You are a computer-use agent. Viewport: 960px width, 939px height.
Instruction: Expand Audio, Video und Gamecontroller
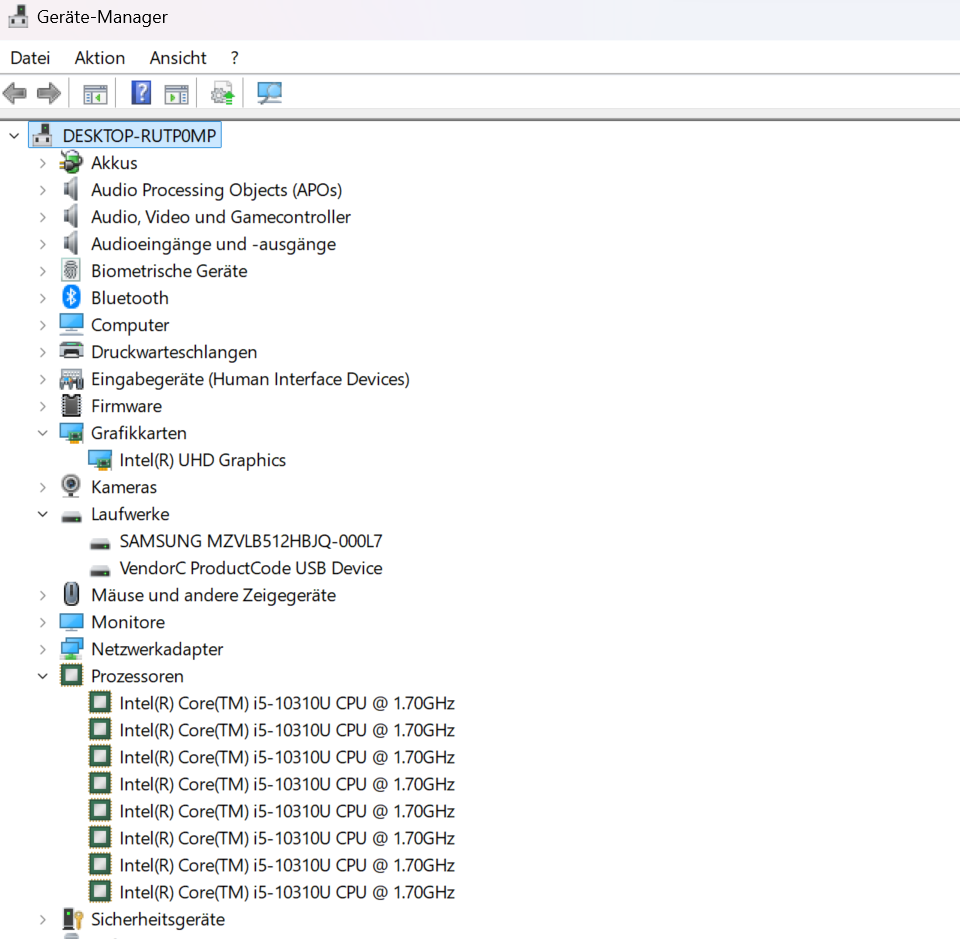42,217
